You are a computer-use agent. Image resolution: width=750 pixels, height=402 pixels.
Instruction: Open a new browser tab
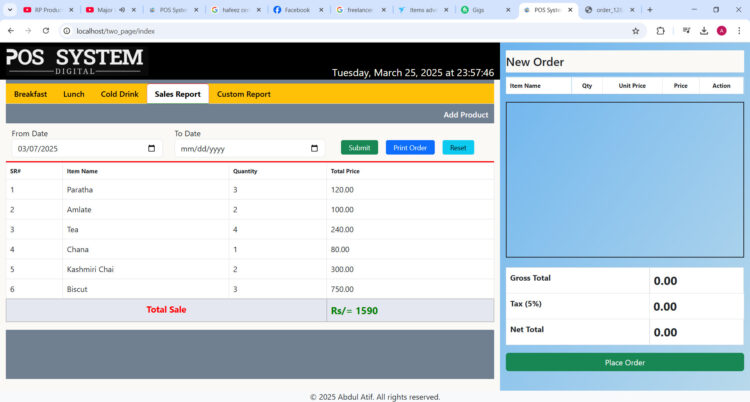[x=650, y=10]
